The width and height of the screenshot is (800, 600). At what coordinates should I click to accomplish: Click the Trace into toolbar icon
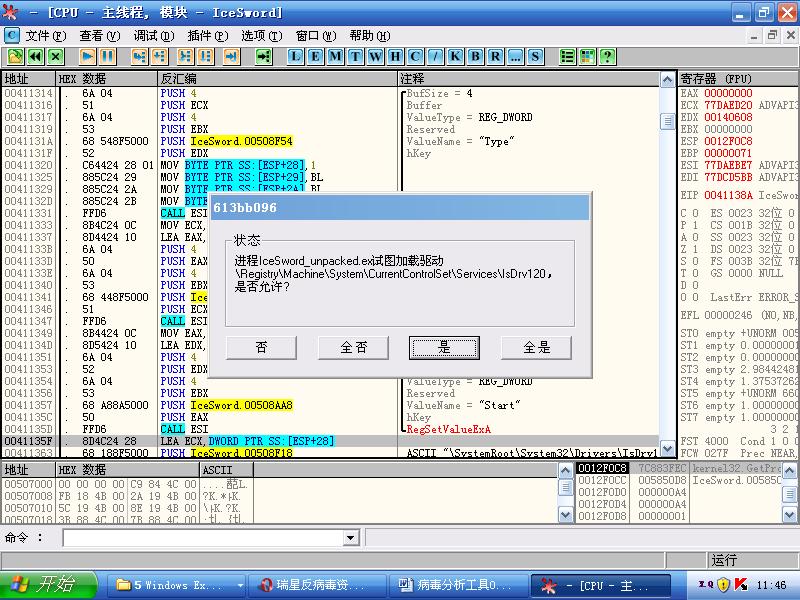(x=185, y=57)
